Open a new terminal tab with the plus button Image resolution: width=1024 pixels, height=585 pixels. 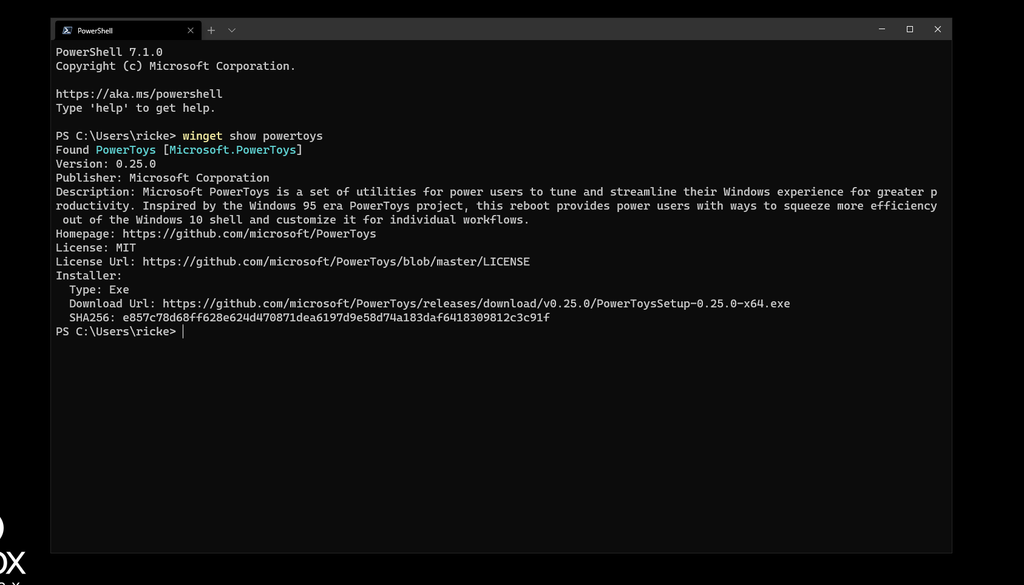(x=211, y=30)
